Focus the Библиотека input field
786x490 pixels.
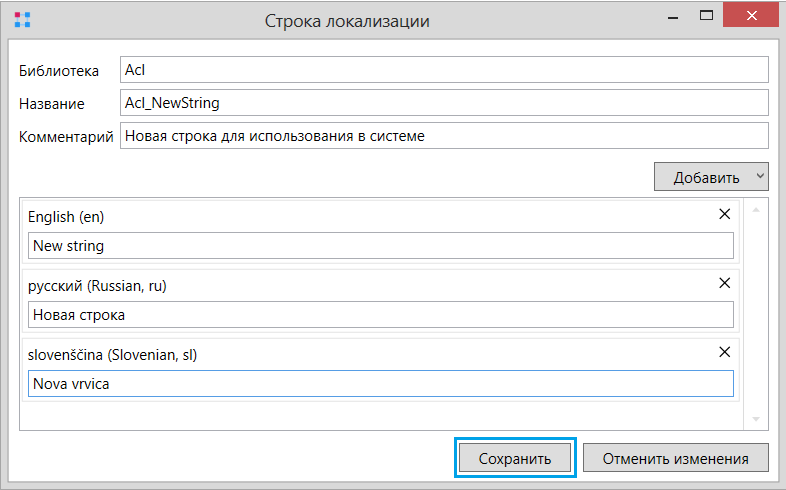444,70
